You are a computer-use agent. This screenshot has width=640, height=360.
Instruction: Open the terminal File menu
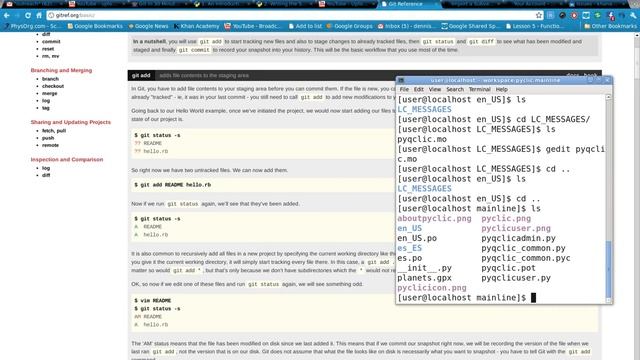point(404,89)
